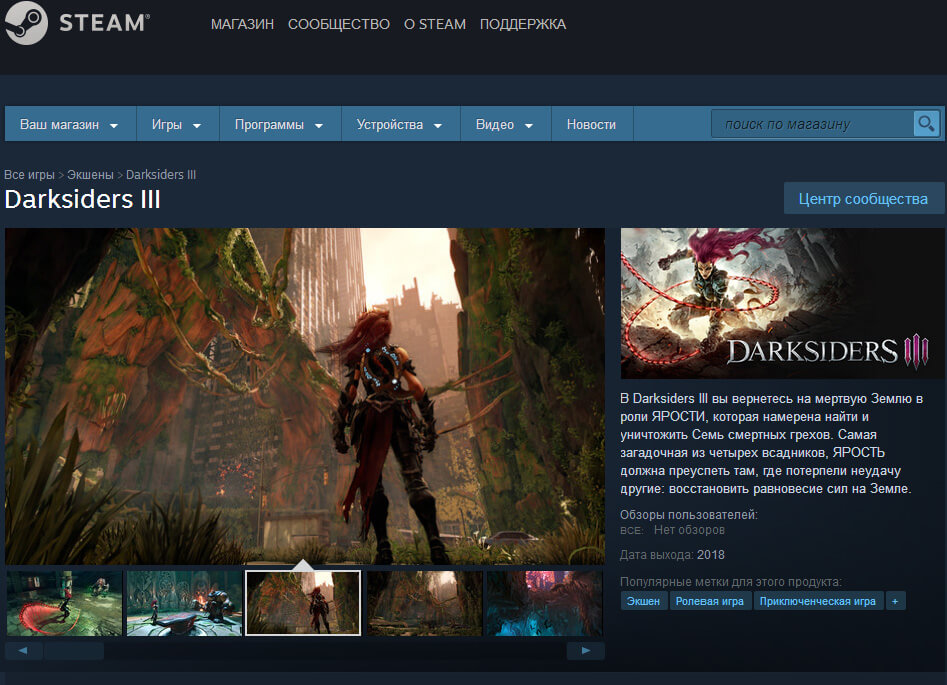
Task: Select the fifth thumbnail with blue cave
Action: (x=545, y=603)
